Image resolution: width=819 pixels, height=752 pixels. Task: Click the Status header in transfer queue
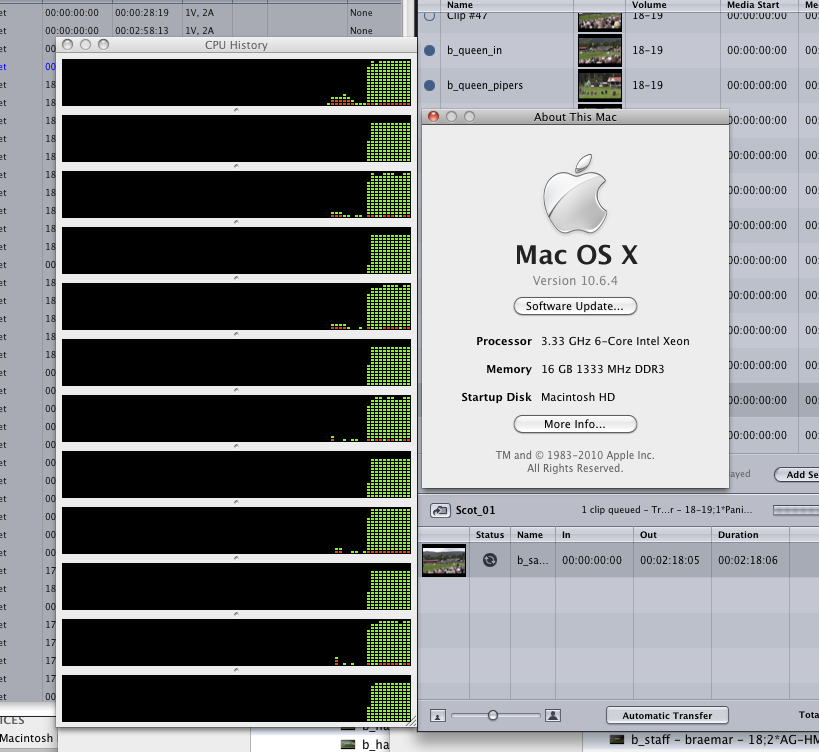point(489,535)
